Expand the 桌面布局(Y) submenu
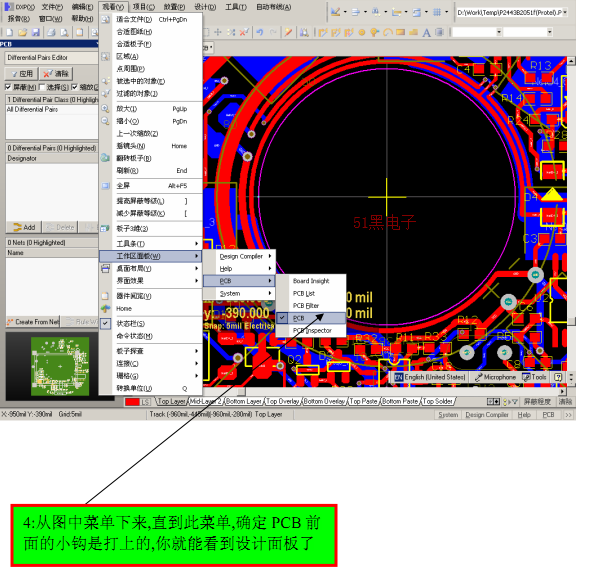The image size is (595, 570). click(x=151, y=268)
